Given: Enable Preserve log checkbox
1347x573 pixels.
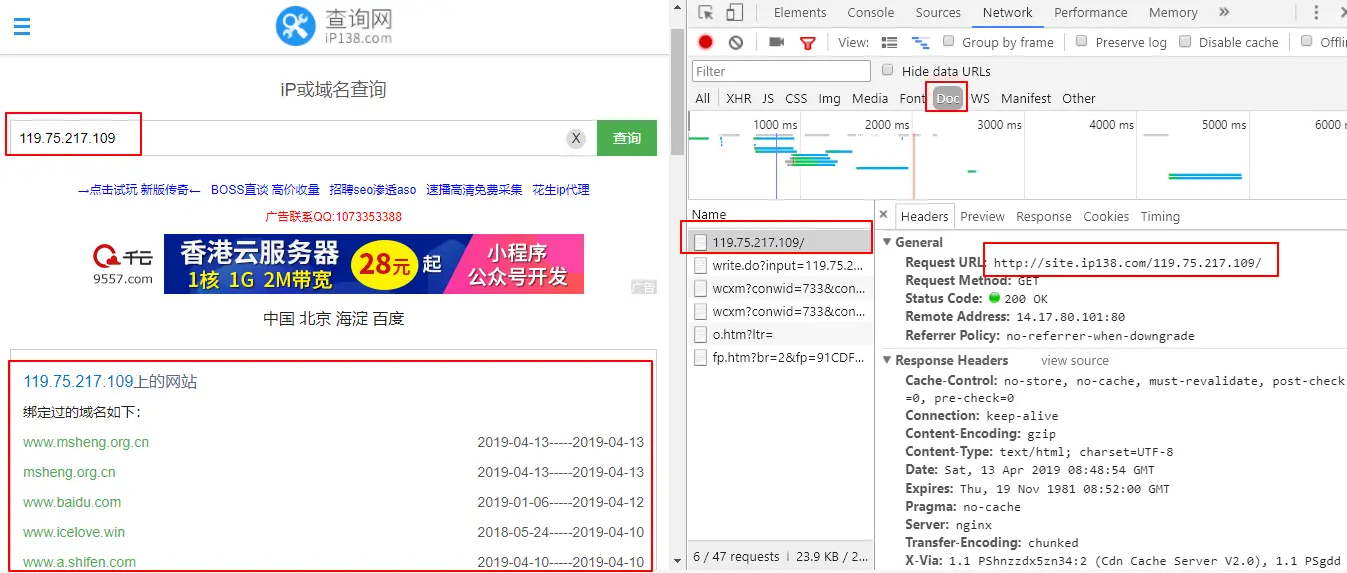Looking at the screenshot, I should tap(1081, 41).
